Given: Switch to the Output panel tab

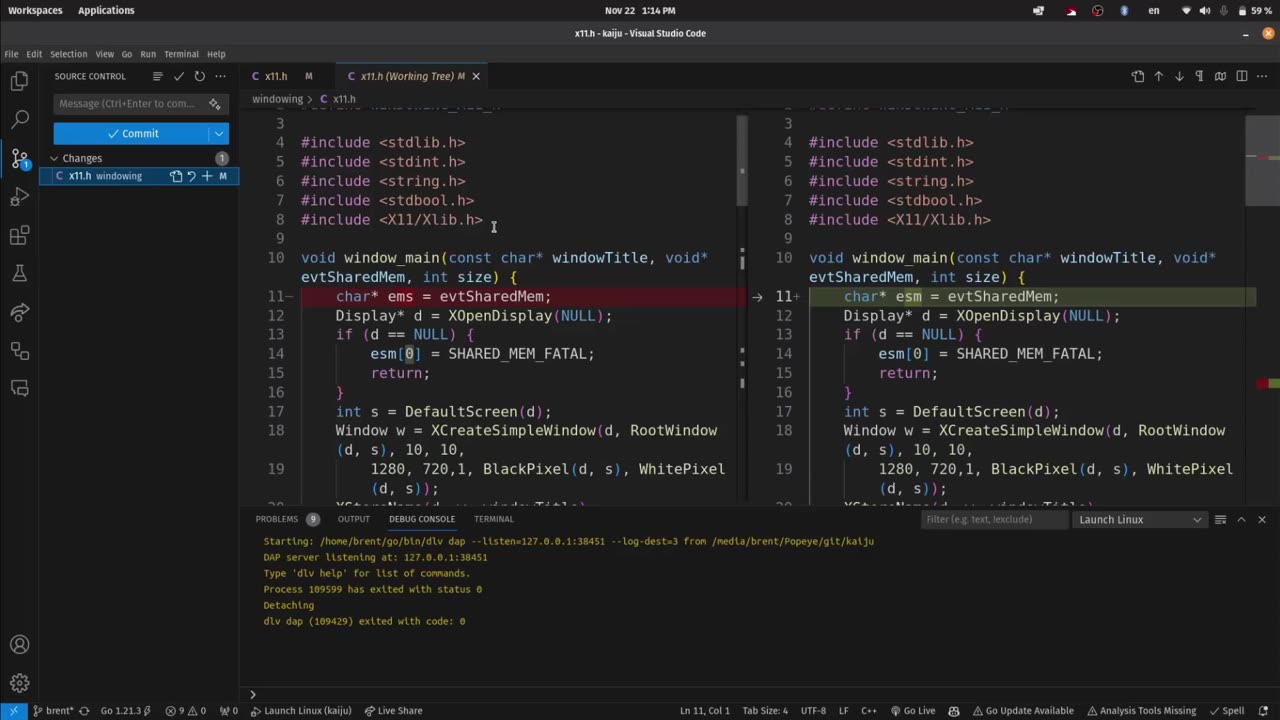Looking at the screenshot, I should point(353,519).
